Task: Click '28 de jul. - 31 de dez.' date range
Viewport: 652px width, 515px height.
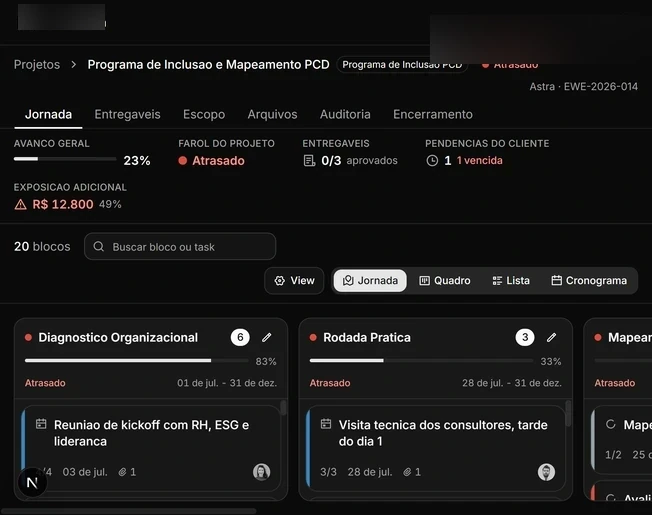Action: coord(512,383)
